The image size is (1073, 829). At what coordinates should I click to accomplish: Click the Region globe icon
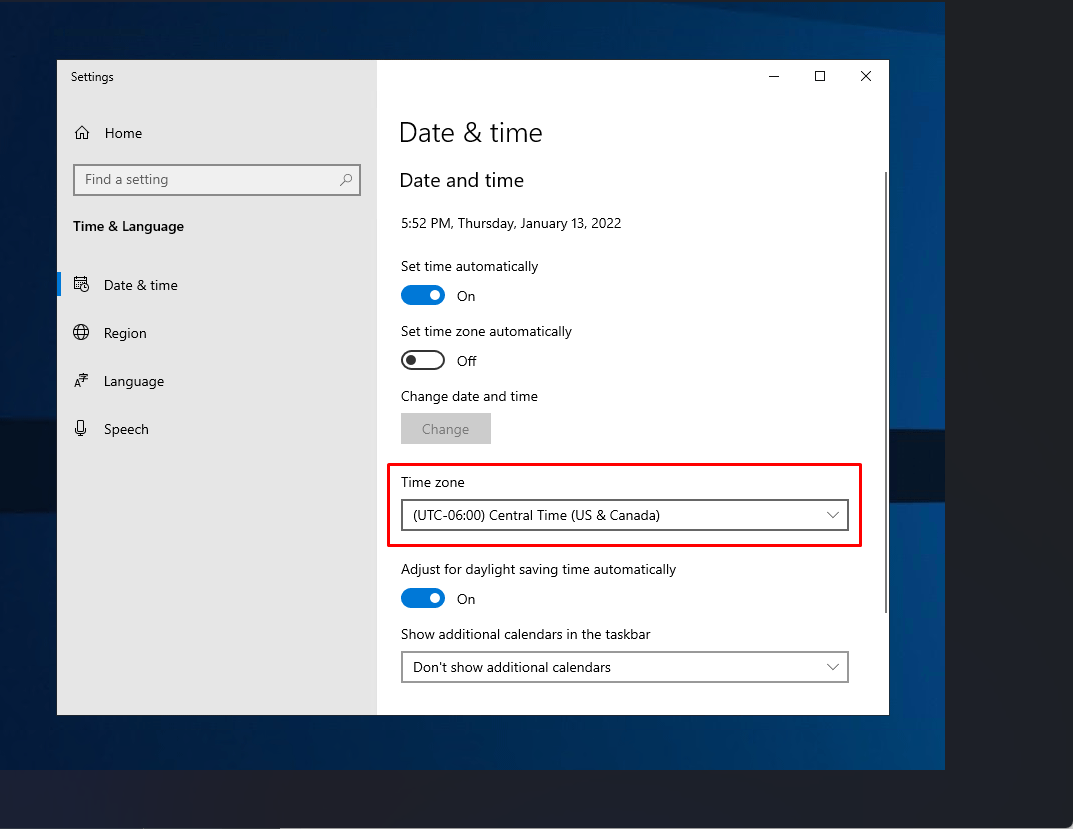81,332
